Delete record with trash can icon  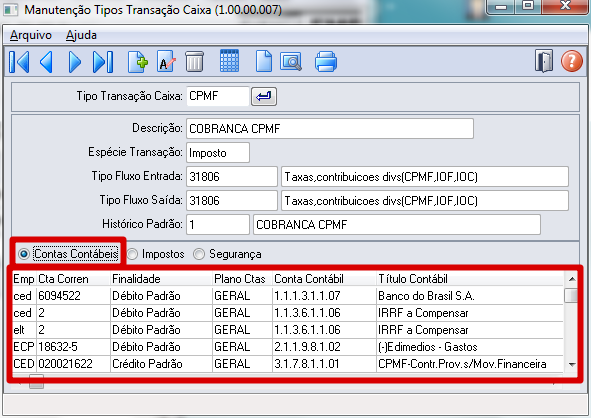pos(194,62)
